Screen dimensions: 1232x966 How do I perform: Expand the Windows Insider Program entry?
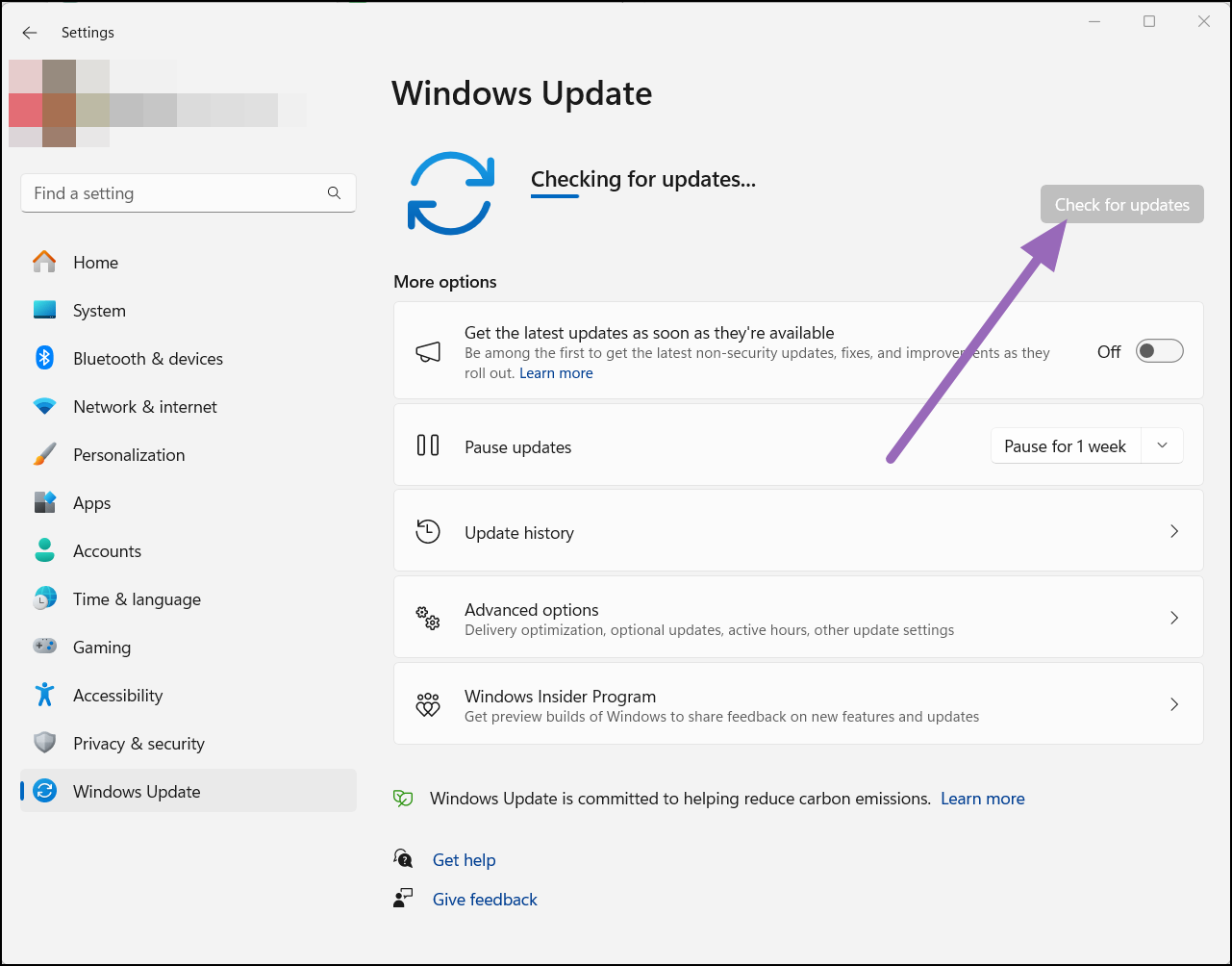coord(1173,703)
